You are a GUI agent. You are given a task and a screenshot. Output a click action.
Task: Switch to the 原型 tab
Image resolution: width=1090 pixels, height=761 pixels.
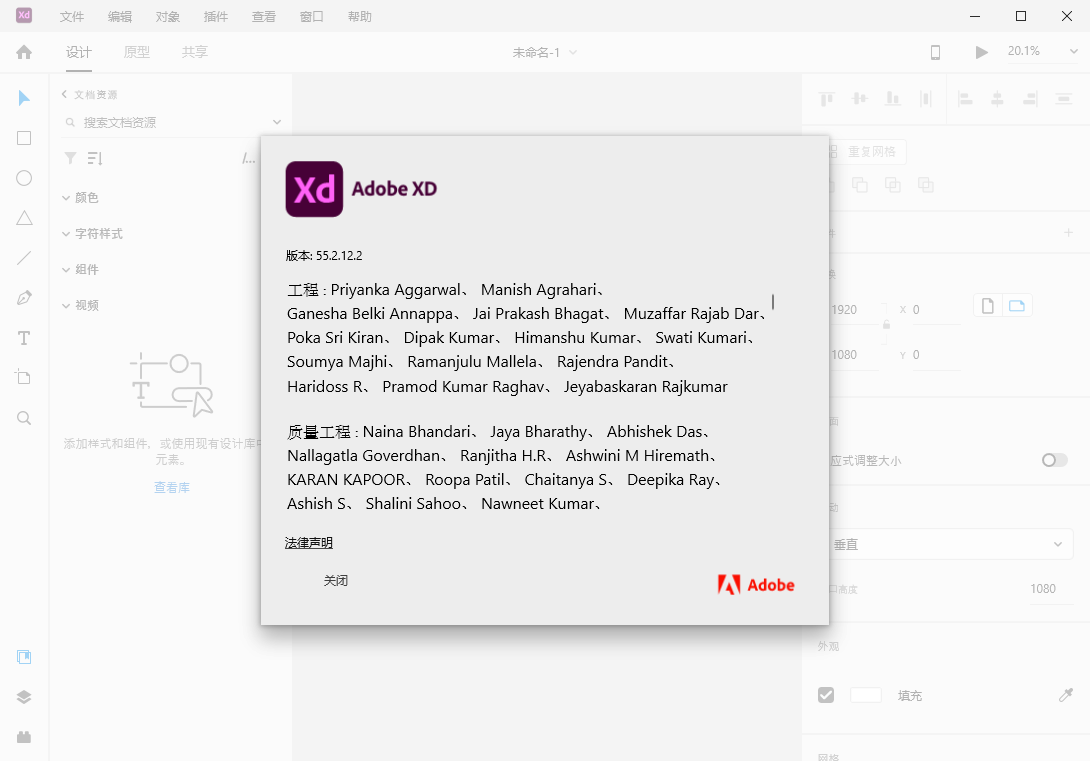point(136,52)
